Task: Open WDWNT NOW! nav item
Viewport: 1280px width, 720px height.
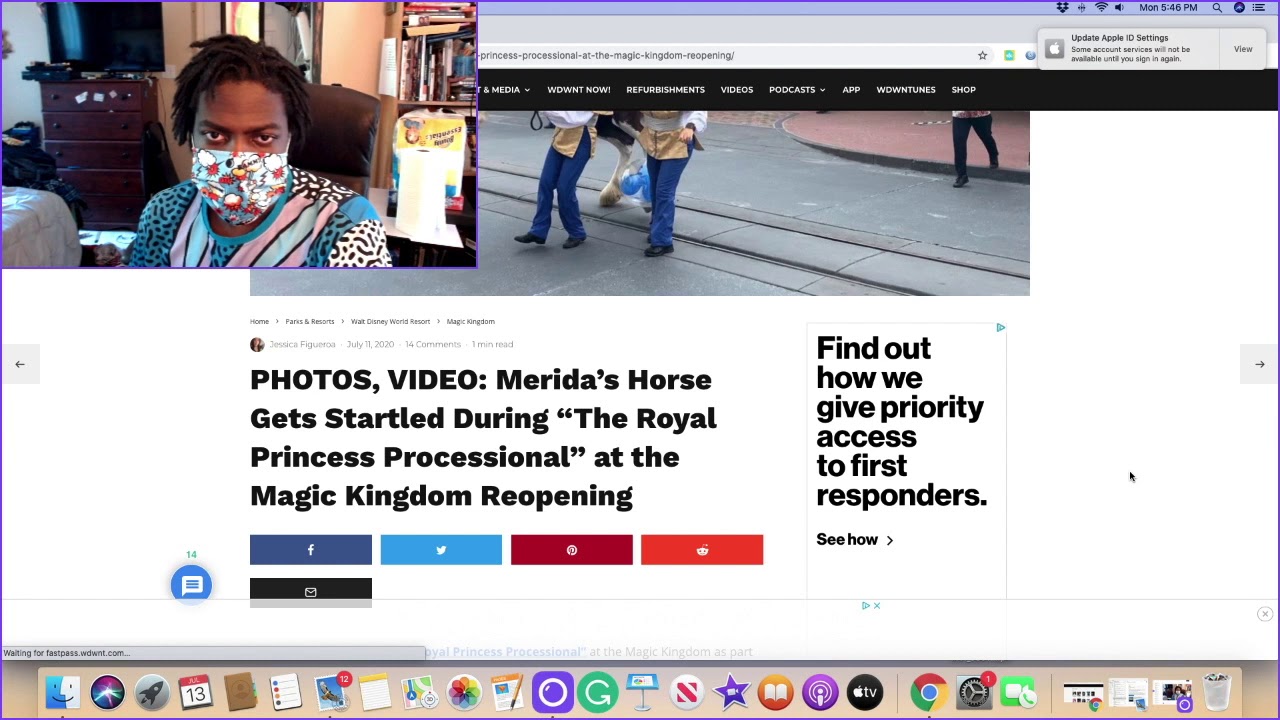Action: click(578, 90)
